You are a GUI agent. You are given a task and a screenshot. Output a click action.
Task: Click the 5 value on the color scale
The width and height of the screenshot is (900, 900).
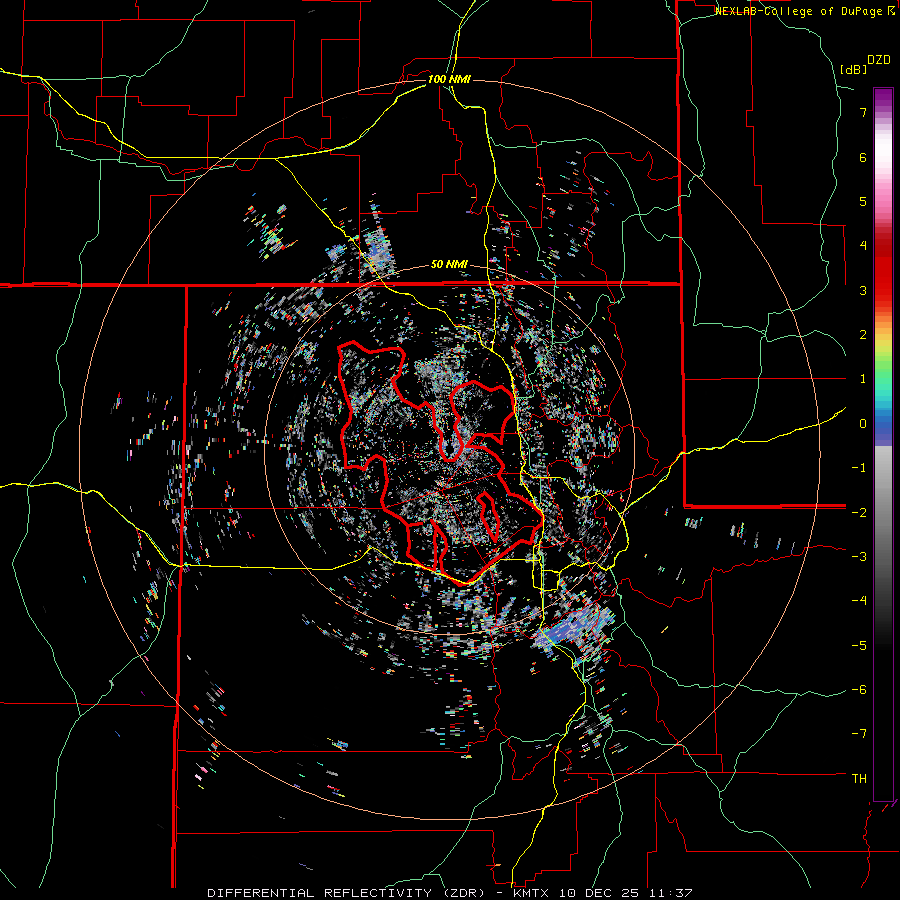coord(863,201)
